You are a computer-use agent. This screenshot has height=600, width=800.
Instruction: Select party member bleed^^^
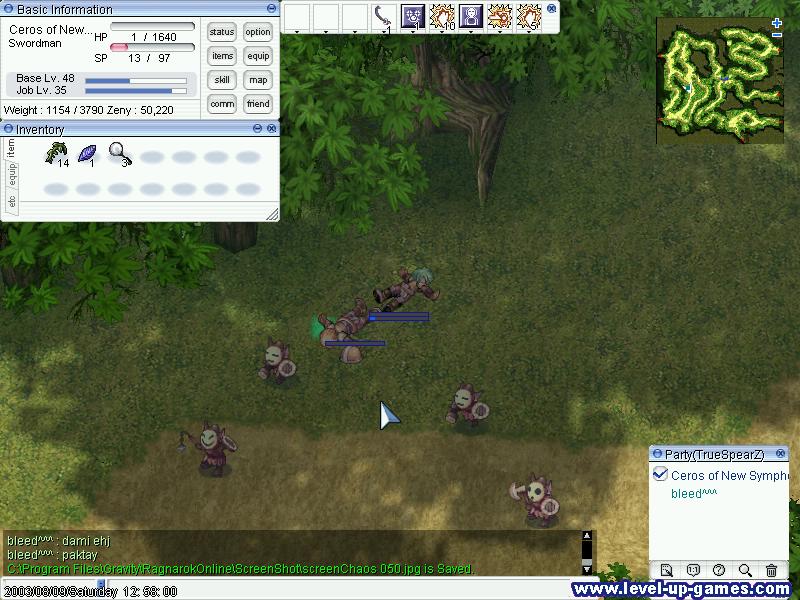(693, 493)
